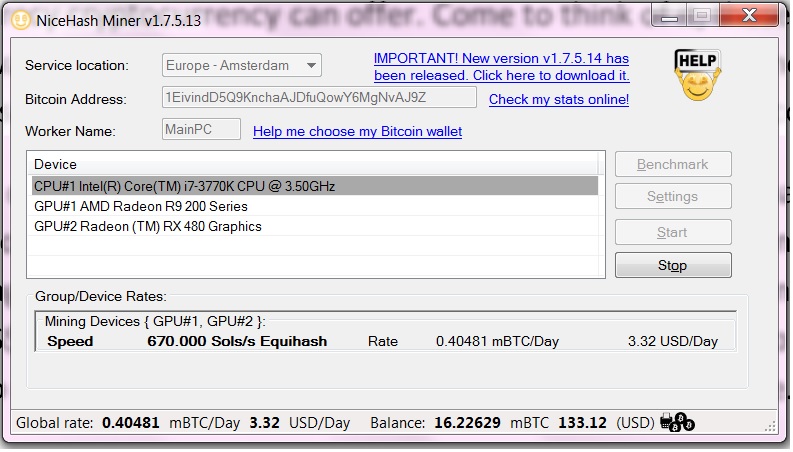This screenshot has height=452, width=793.
Task: Click the Benchmark button
Action: click(x=673, y=164)
